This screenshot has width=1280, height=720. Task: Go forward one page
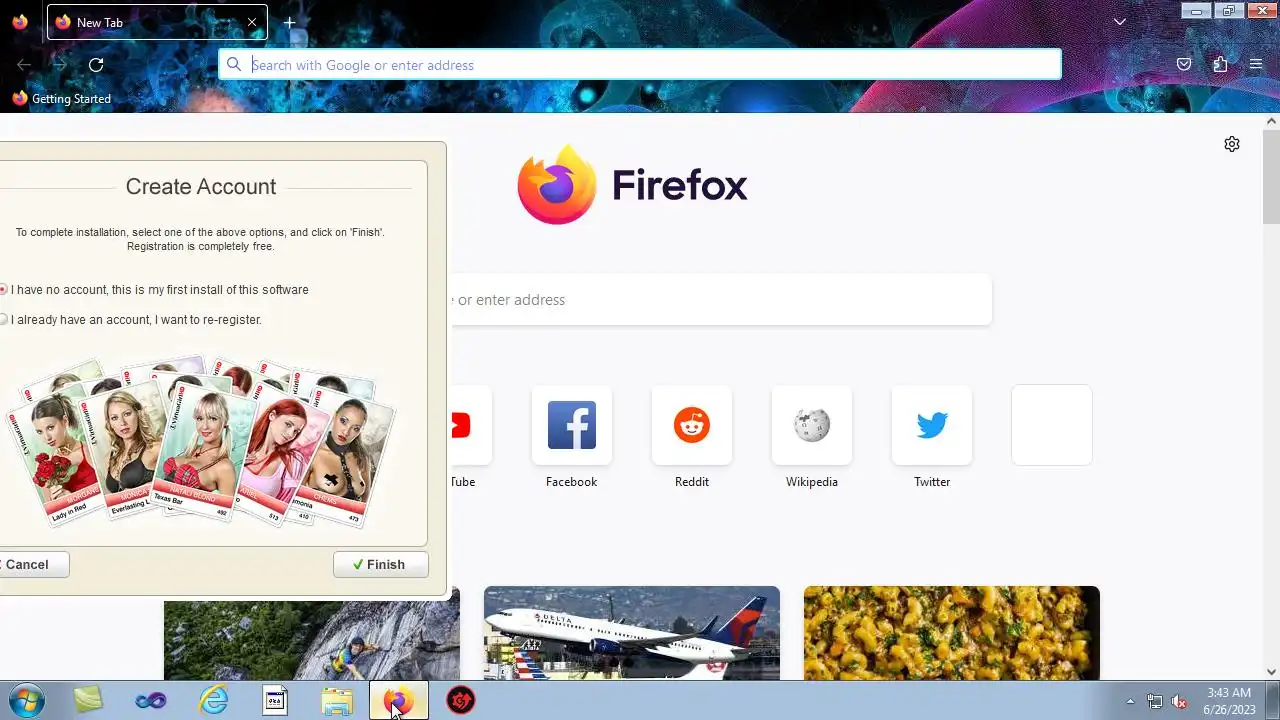[60, 65]
